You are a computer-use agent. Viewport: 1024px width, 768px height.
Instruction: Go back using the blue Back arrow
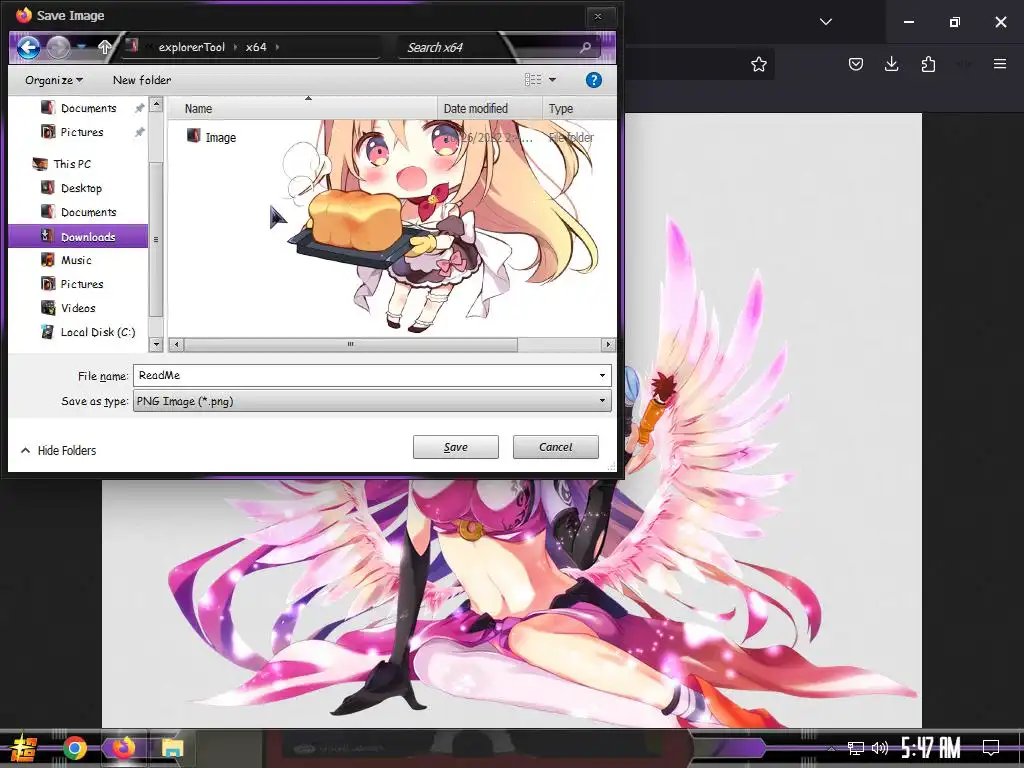tap(28, 47)
